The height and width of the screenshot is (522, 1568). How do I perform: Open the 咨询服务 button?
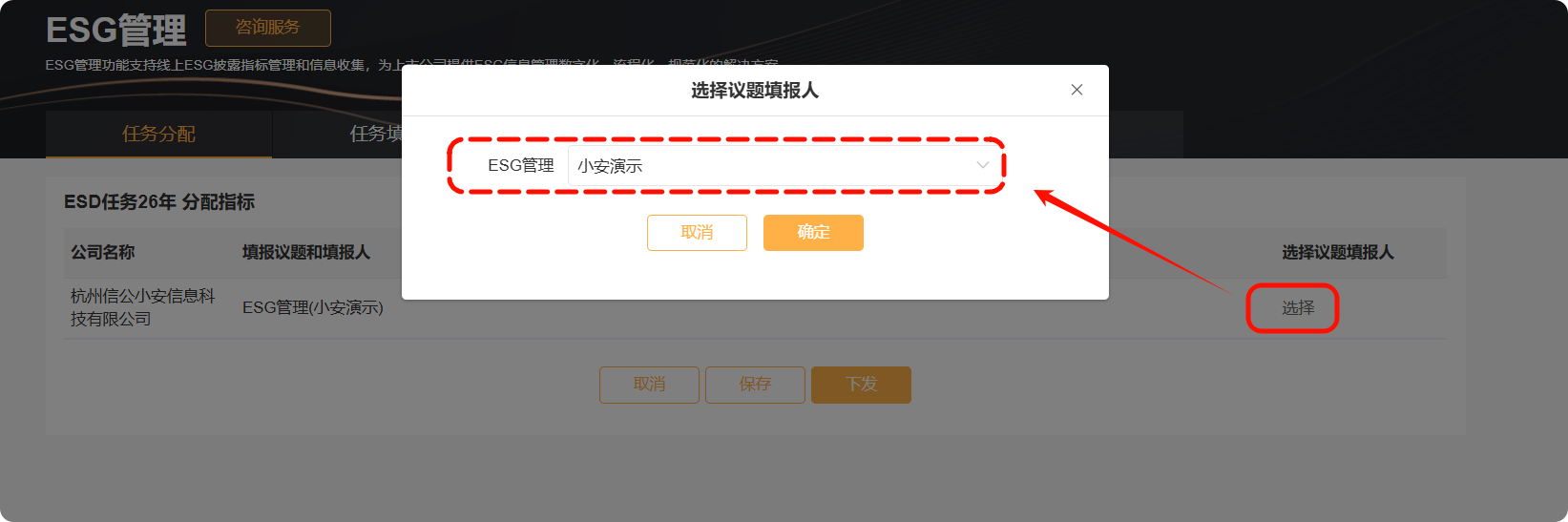[268, 28]
